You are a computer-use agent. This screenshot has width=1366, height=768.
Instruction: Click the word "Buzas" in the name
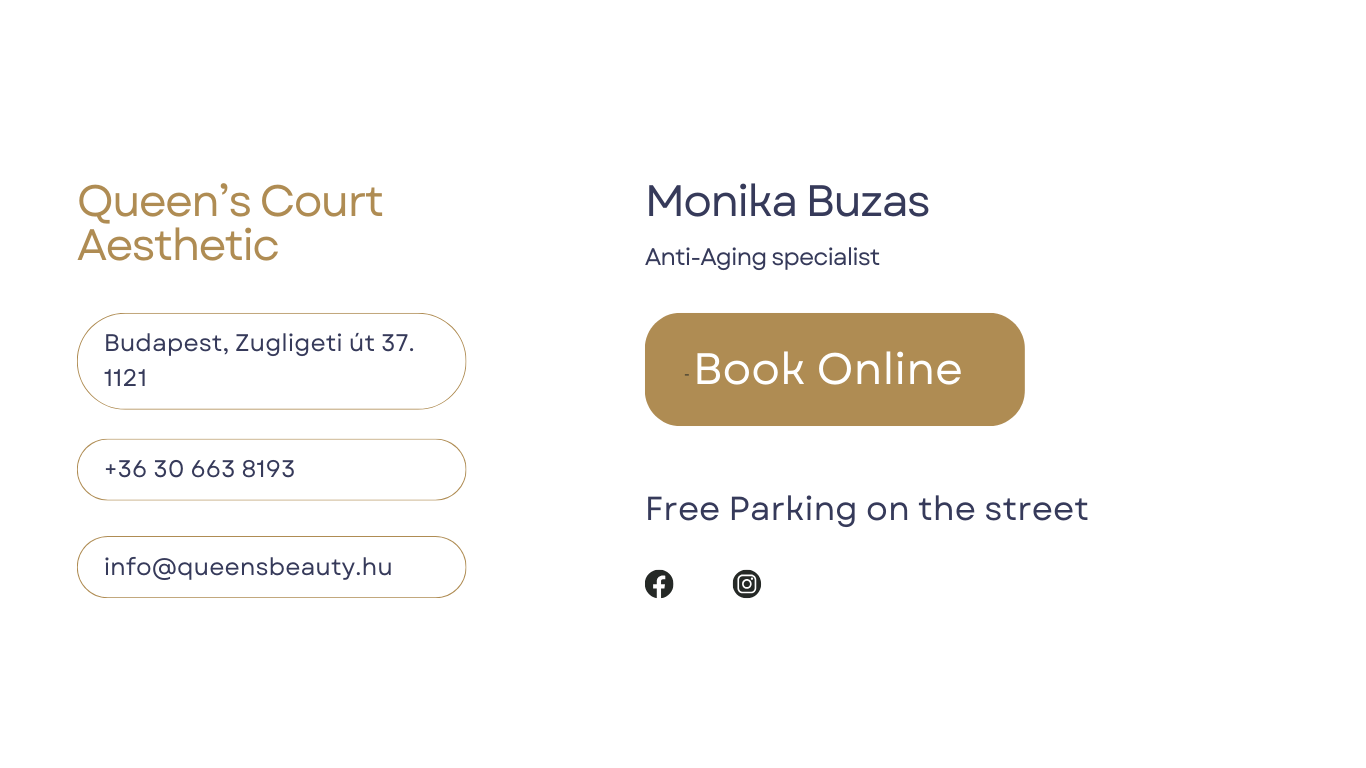869,201
